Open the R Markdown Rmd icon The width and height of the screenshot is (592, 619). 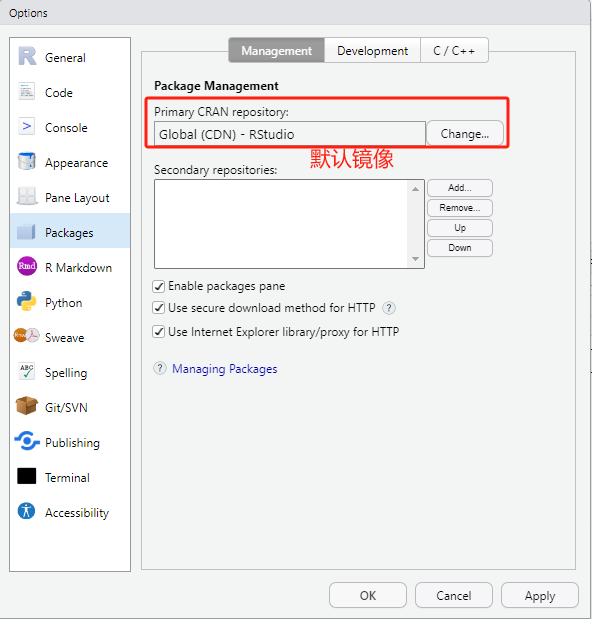[27, 266]
